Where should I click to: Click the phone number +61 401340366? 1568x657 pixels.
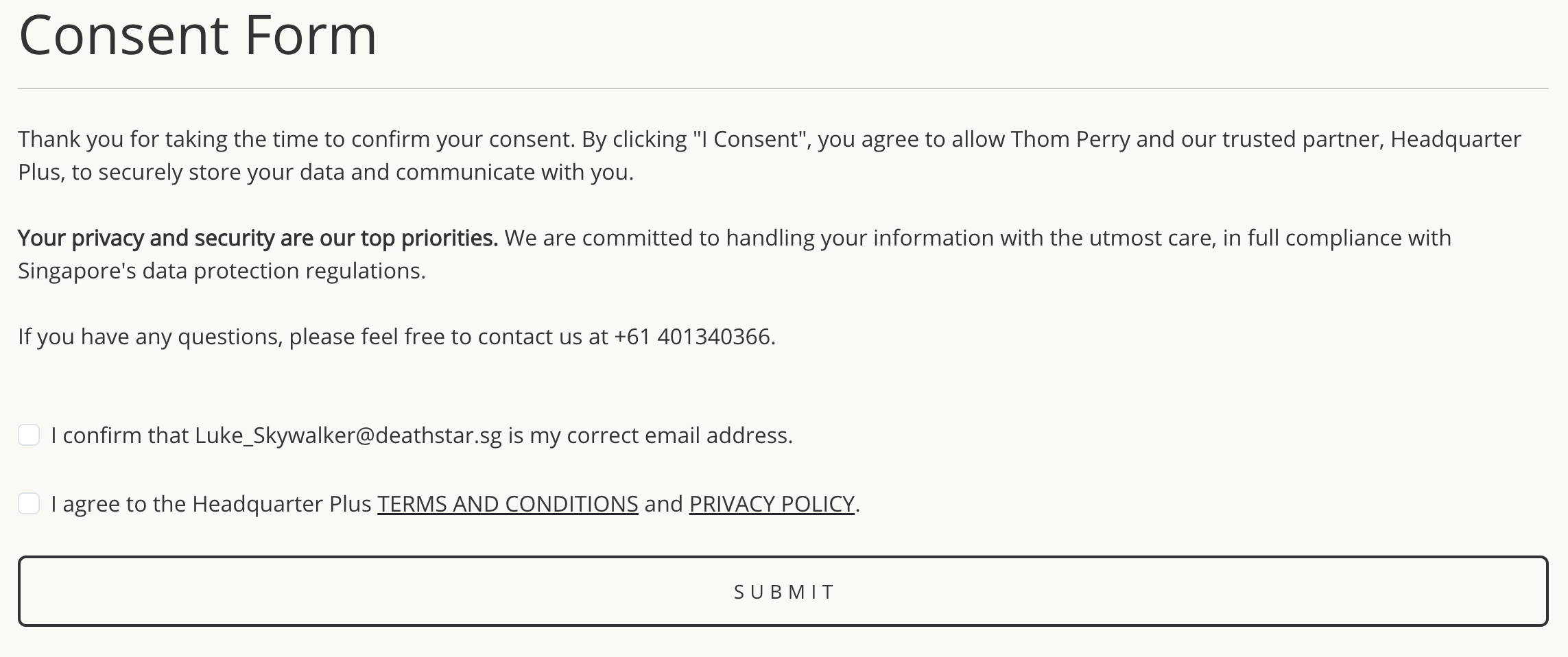(x=693, y=337)
